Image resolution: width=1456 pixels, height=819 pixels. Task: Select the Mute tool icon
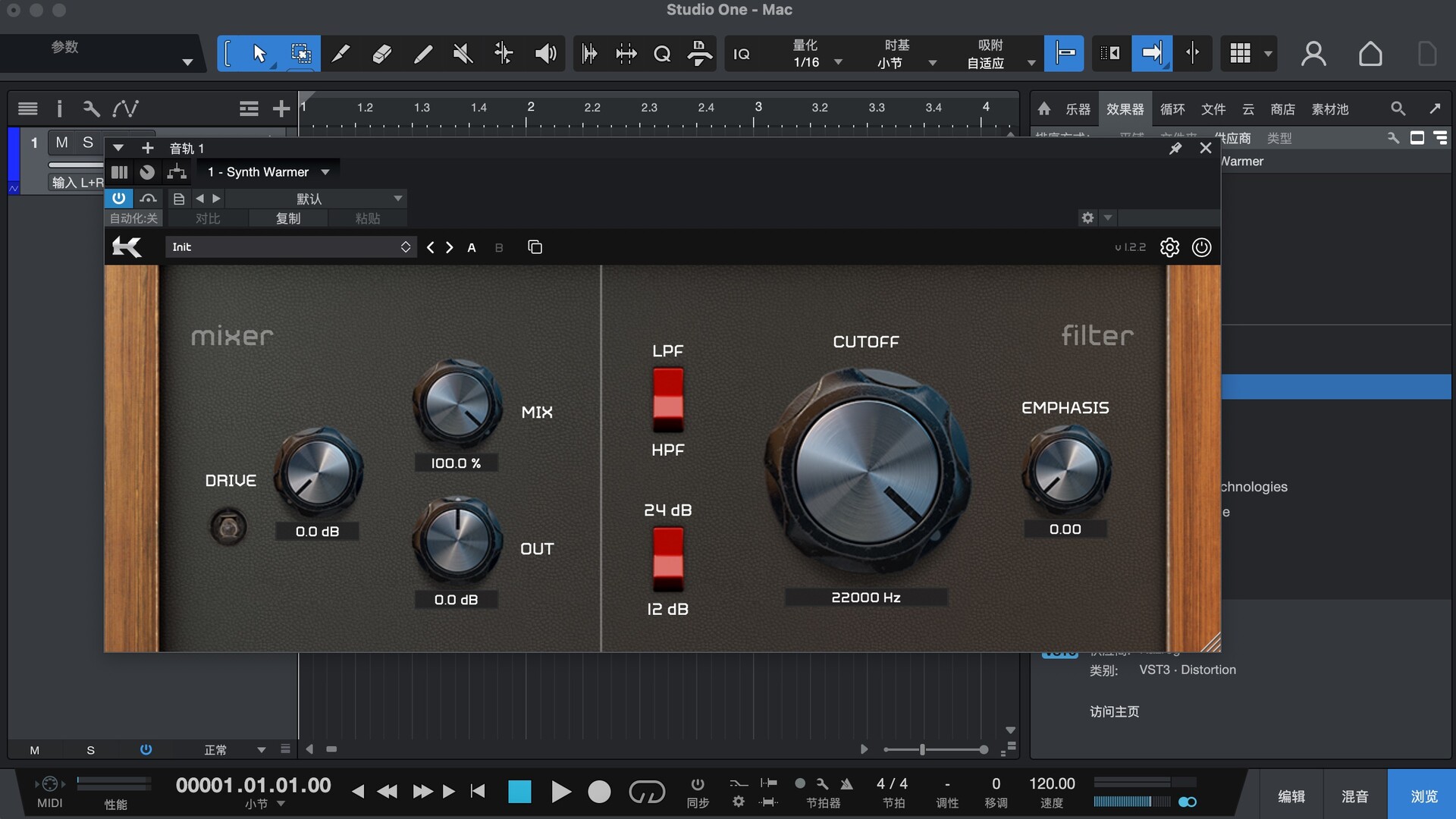tap(463, 54)
